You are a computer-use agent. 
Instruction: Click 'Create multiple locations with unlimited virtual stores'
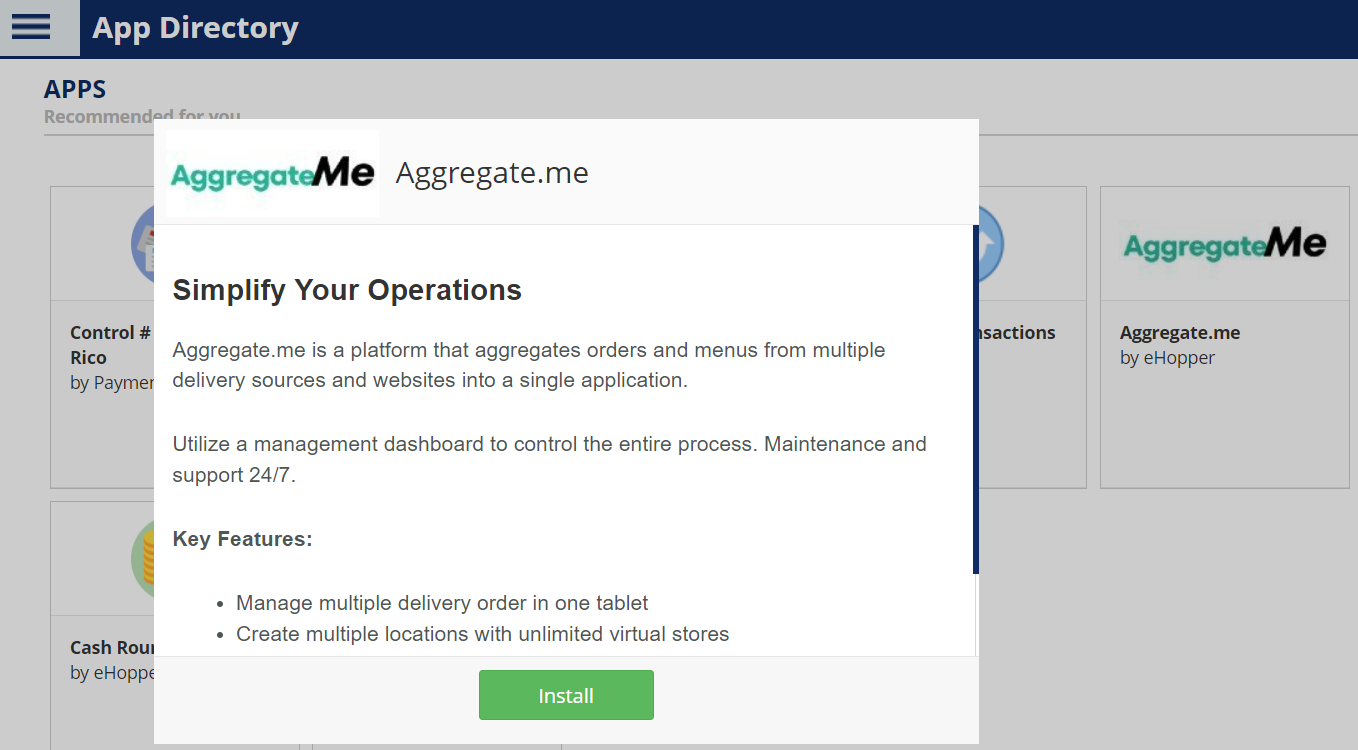coord(482,634)
